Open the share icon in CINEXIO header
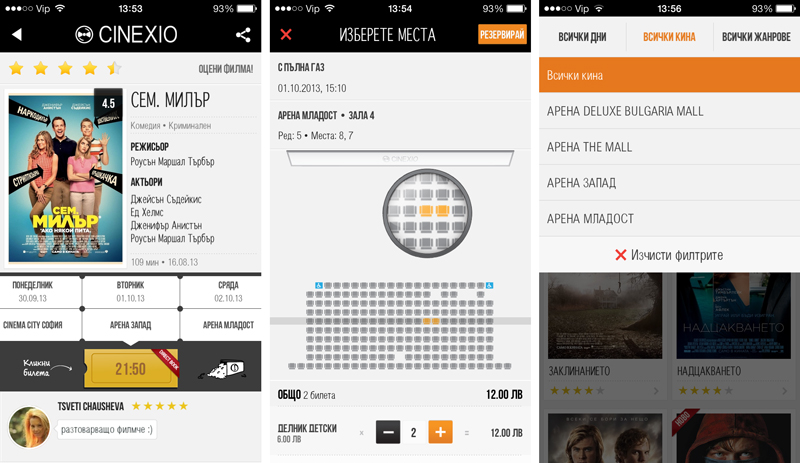This screenshot has width=800, height=463. tap(243, 35)
